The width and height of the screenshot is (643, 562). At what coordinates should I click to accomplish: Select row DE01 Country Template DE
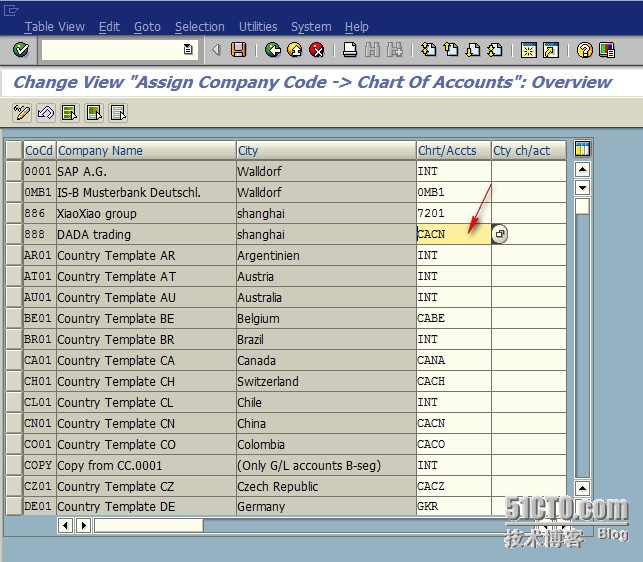[14, 507]
